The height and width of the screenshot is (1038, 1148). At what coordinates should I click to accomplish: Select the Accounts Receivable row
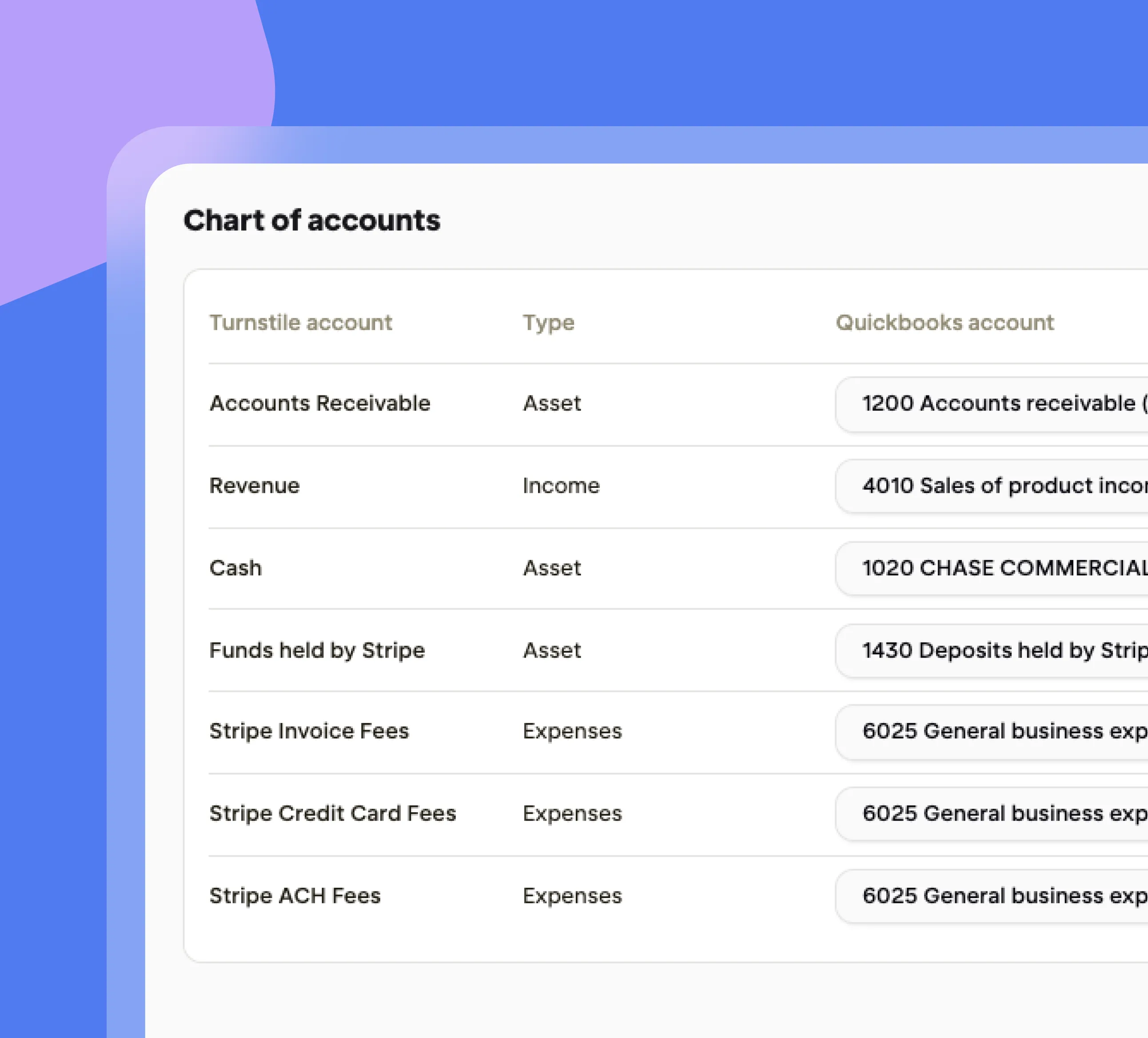pos(320,404)
